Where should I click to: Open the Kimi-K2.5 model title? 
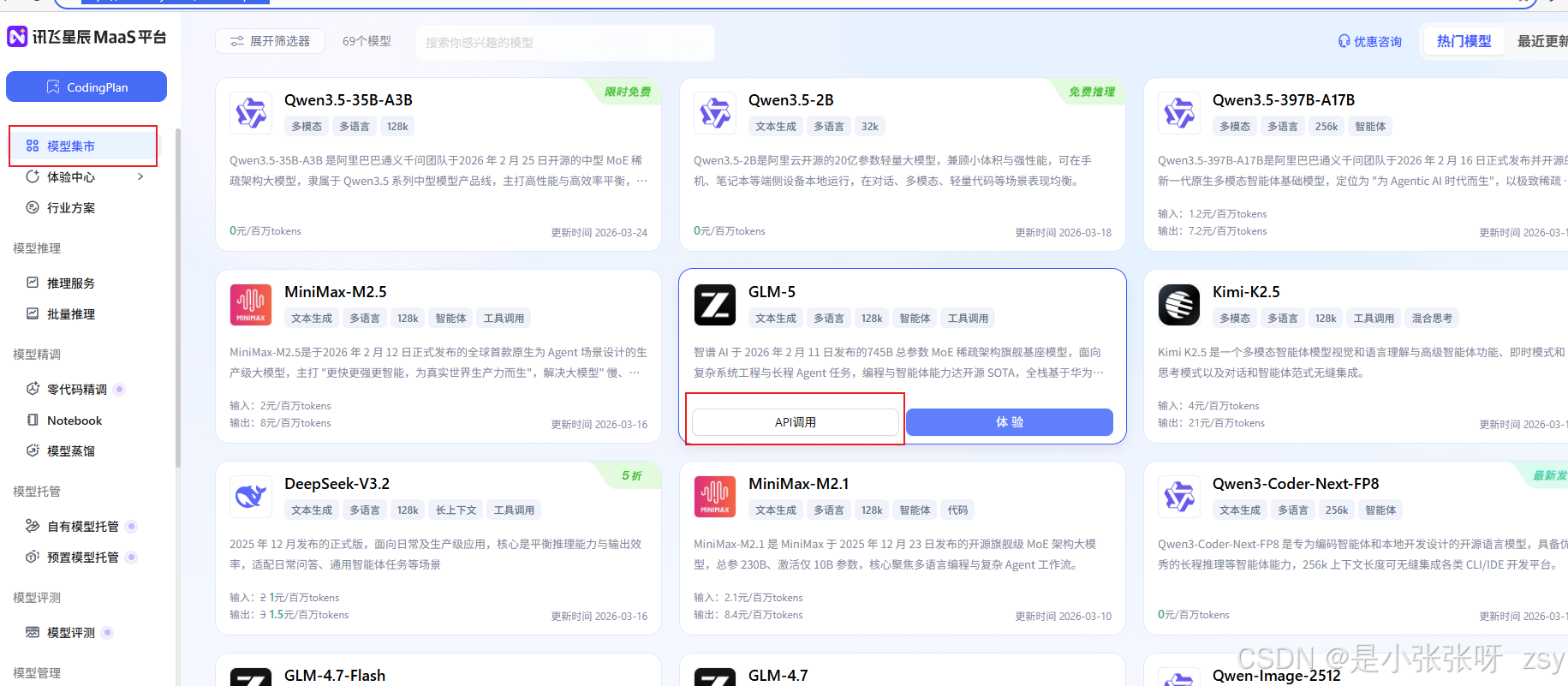point(1246,292)
